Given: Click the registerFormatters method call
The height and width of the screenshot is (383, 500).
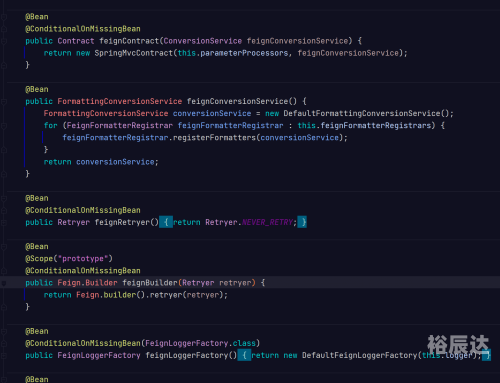Looking at the screenshot, I should (x=214, y=138).
